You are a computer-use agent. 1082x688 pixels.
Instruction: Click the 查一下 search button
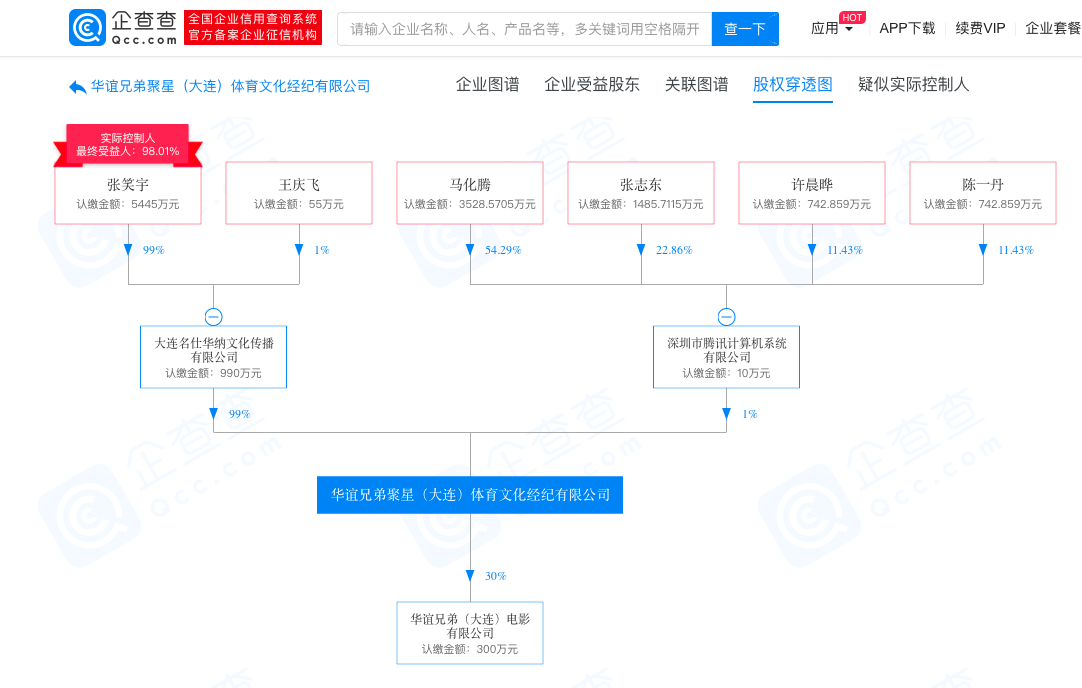745,29
